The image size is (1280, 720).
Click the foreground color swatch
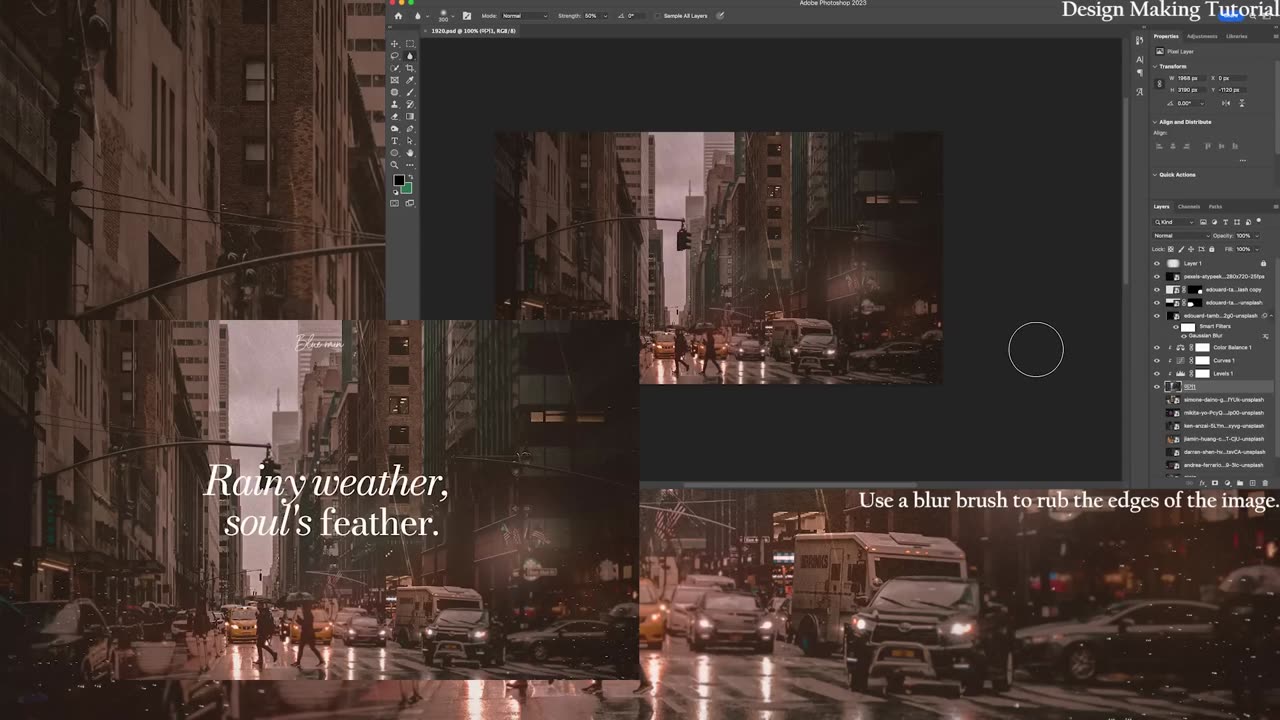[x=398, y=181]
